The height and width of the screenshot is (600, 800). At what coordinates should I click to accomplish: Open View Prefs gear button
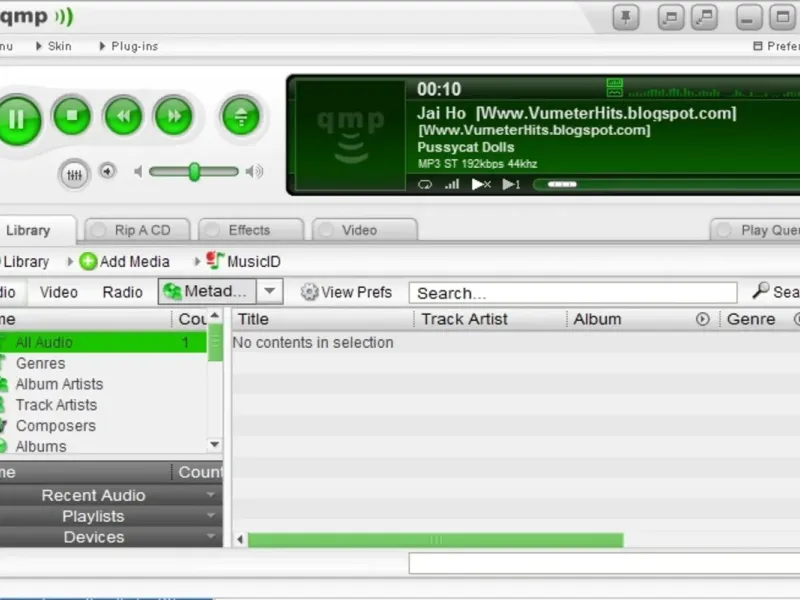(x=346, y=292)
